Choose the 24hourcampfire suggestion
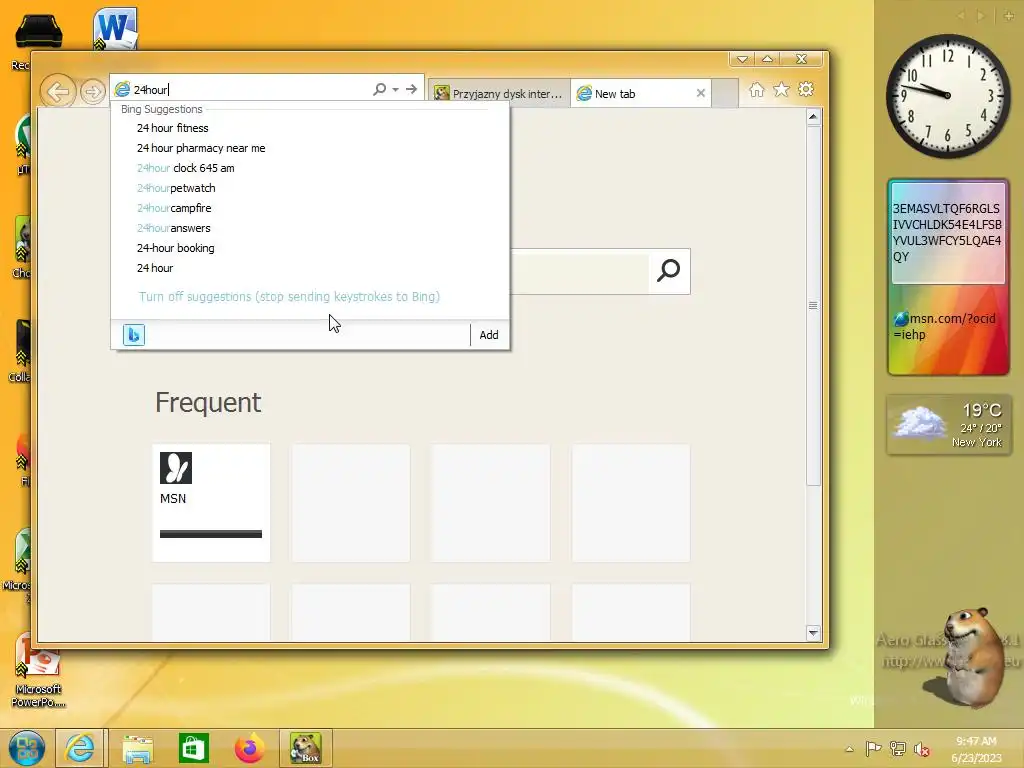Screen dimensions: 1024x768 (x=310, y=208)
